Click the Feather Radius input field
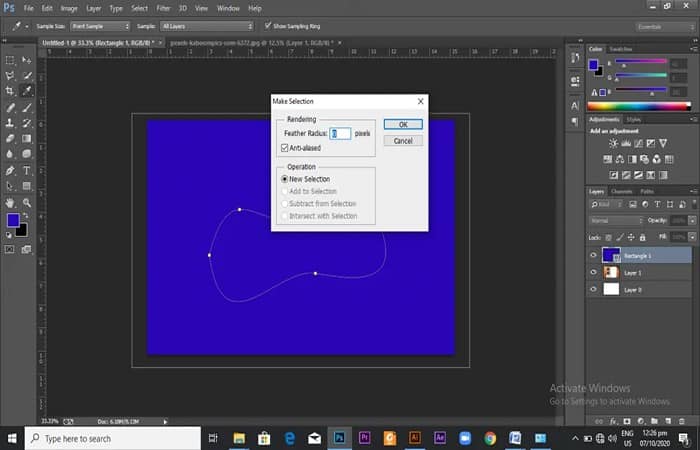The image size is (700, 450). 340,133
